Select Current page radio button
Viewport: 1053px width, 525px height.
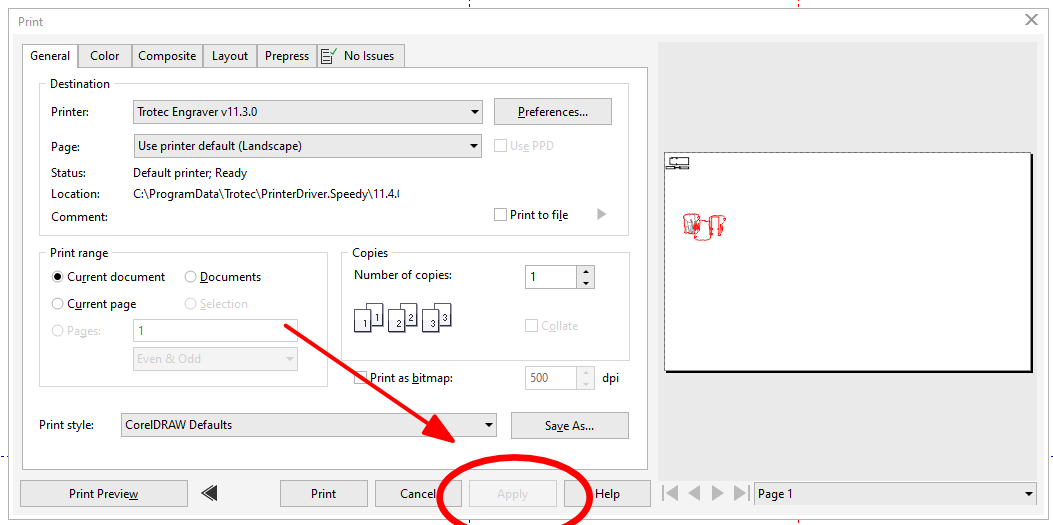pos(58,304)
